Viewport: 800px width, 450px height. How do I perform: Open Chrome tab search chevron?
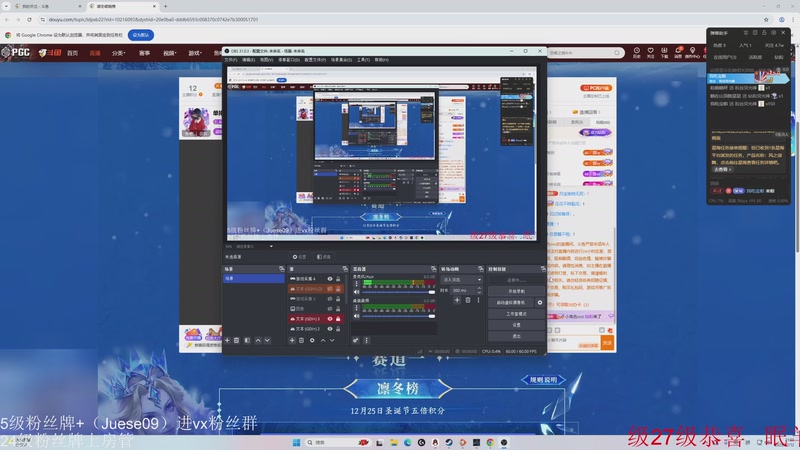[6, 6]
